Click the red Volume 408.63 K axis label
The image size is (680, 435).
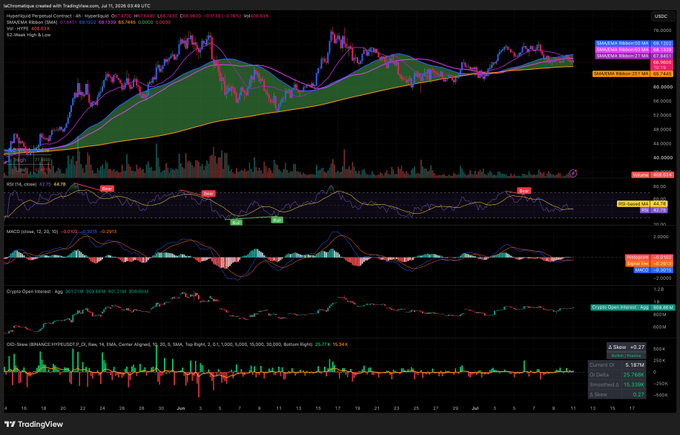tap(652, 175)
